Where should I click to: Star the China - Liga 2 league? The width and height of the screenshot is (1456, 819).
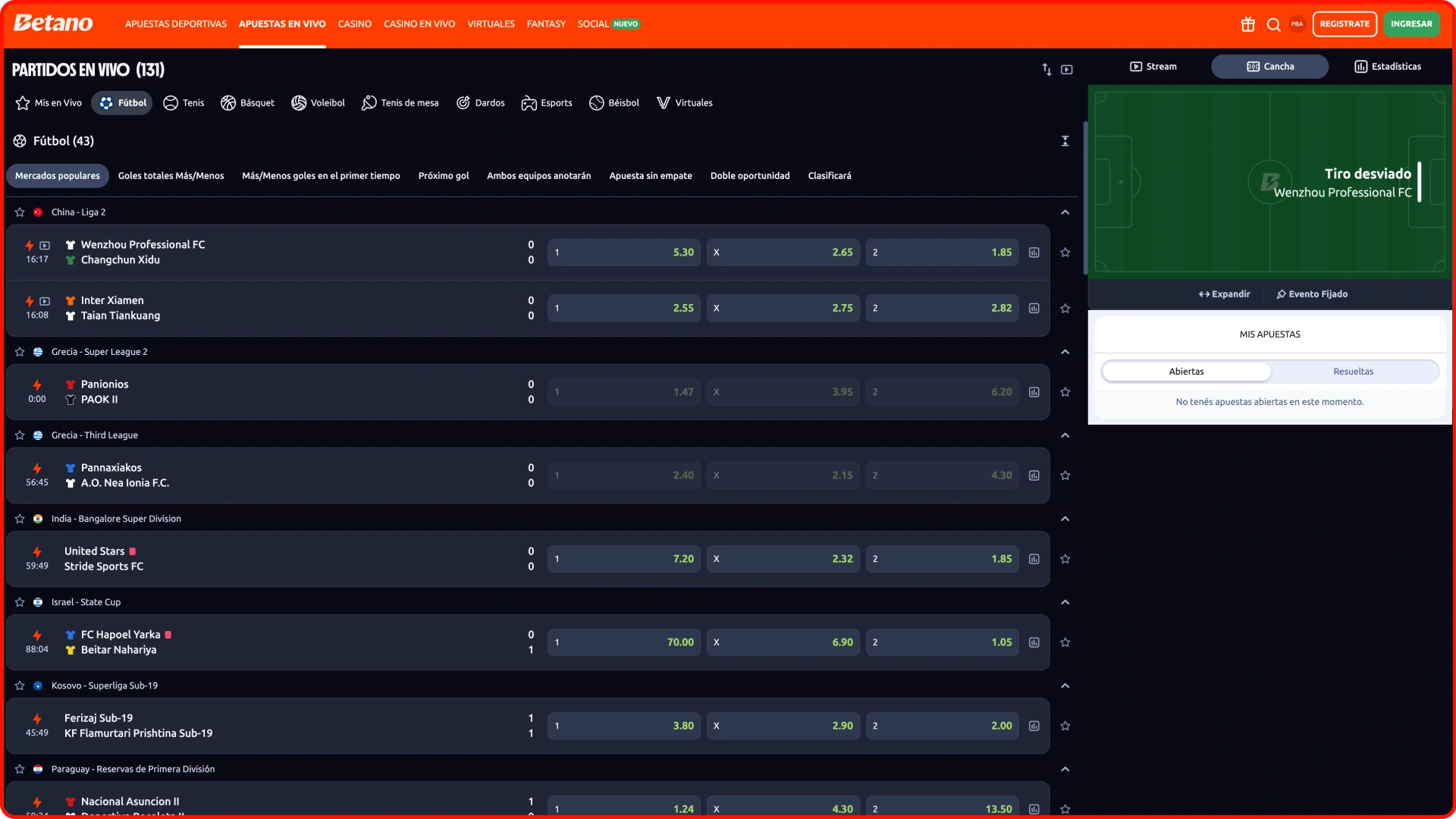20,212
